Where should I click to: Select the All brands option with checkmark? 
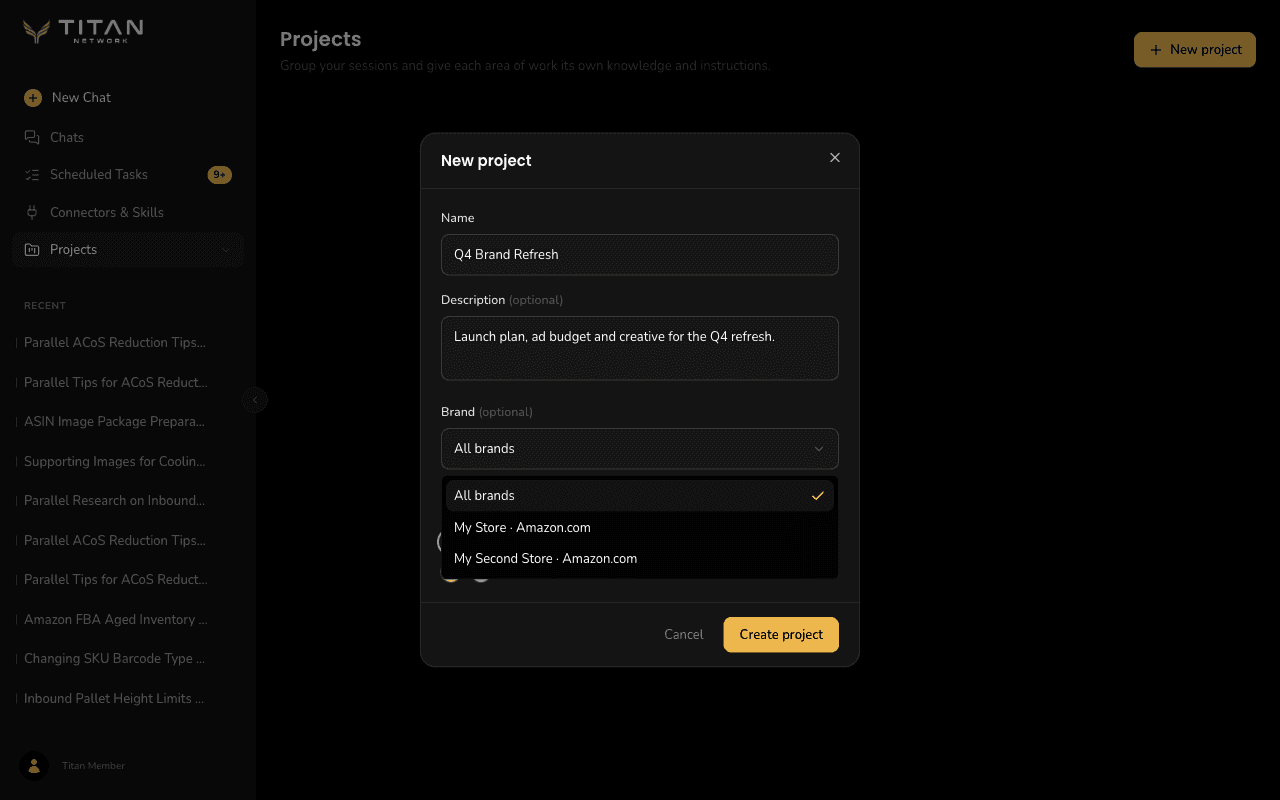pyautogui.click(x=640, y=496)
